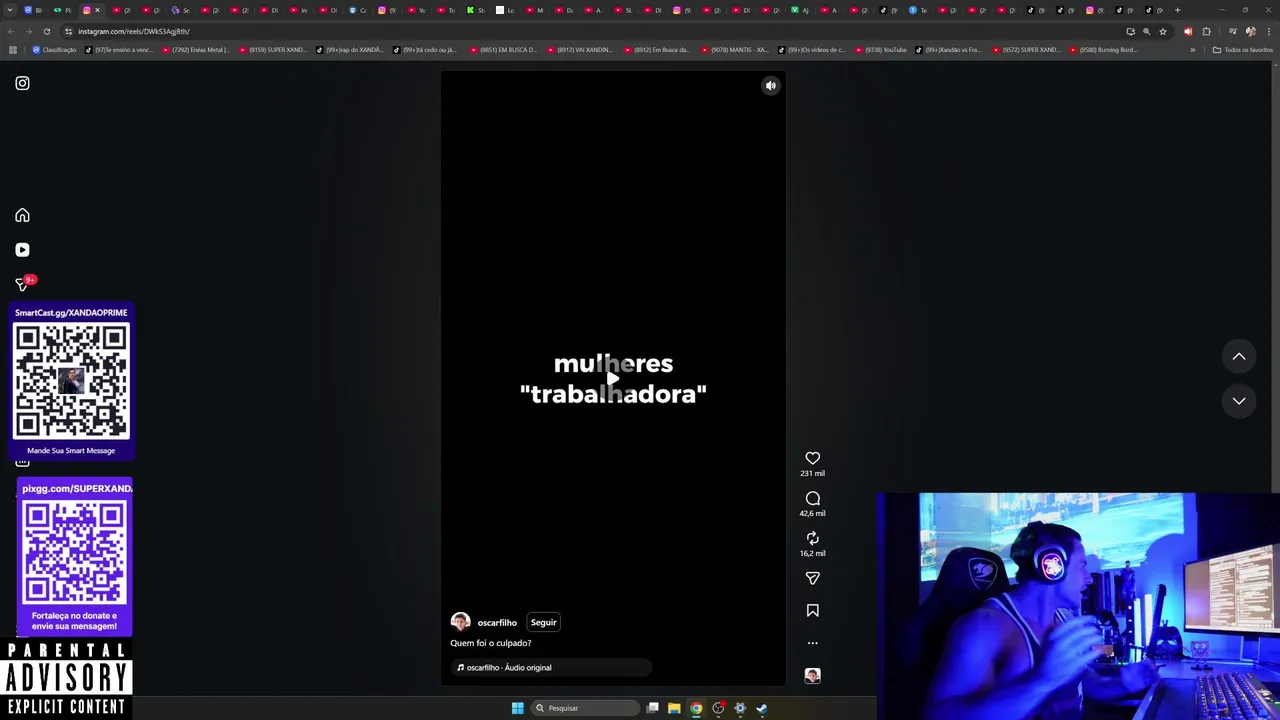This screenshot has width=1280, height=720.
Task: Open the Windows Start menu
Action: (x=517, y=708)
